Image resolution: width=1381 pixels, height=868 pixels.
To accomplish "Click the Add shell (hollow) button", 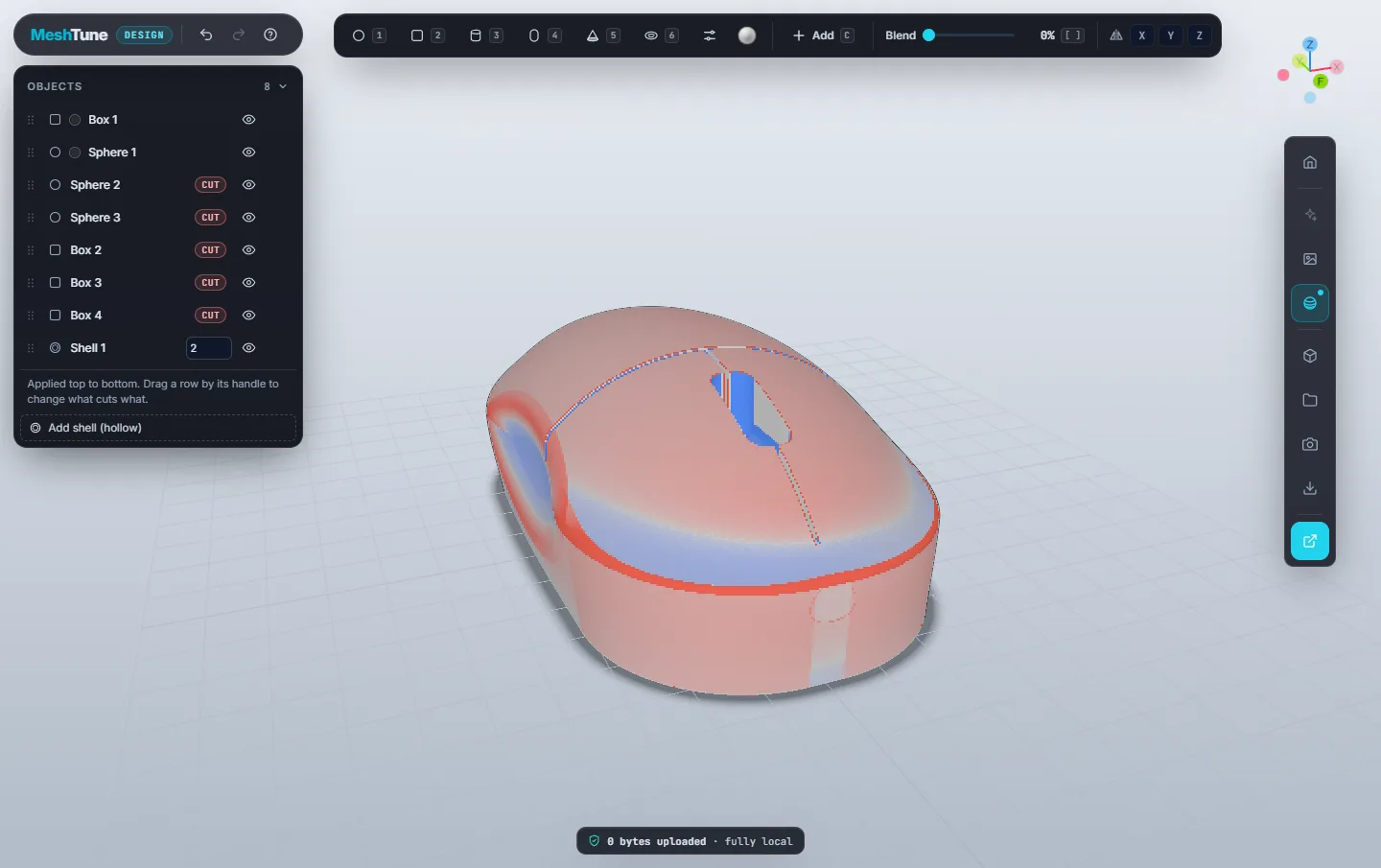I will click(158, 428).
